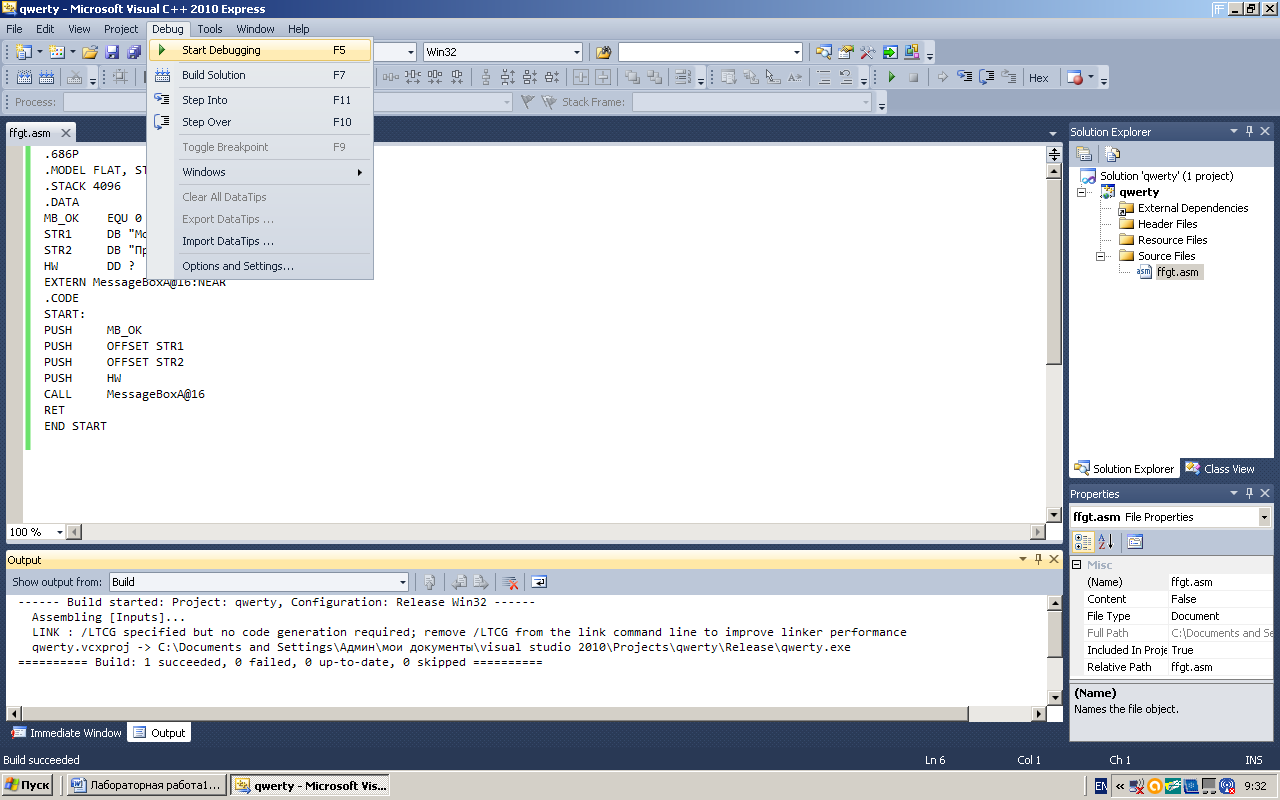Collapse the qwerty project node
The image size is (1280, 800).
pyautogui.click(x=1081, y=192)
